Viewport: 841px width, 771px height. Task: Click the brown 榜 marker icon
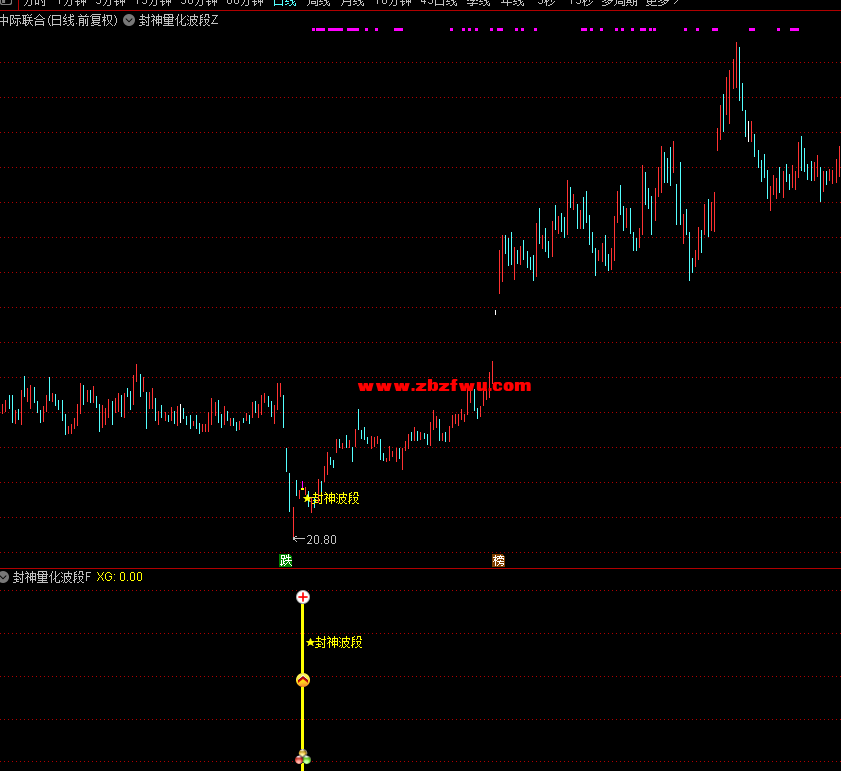[498, 561]
